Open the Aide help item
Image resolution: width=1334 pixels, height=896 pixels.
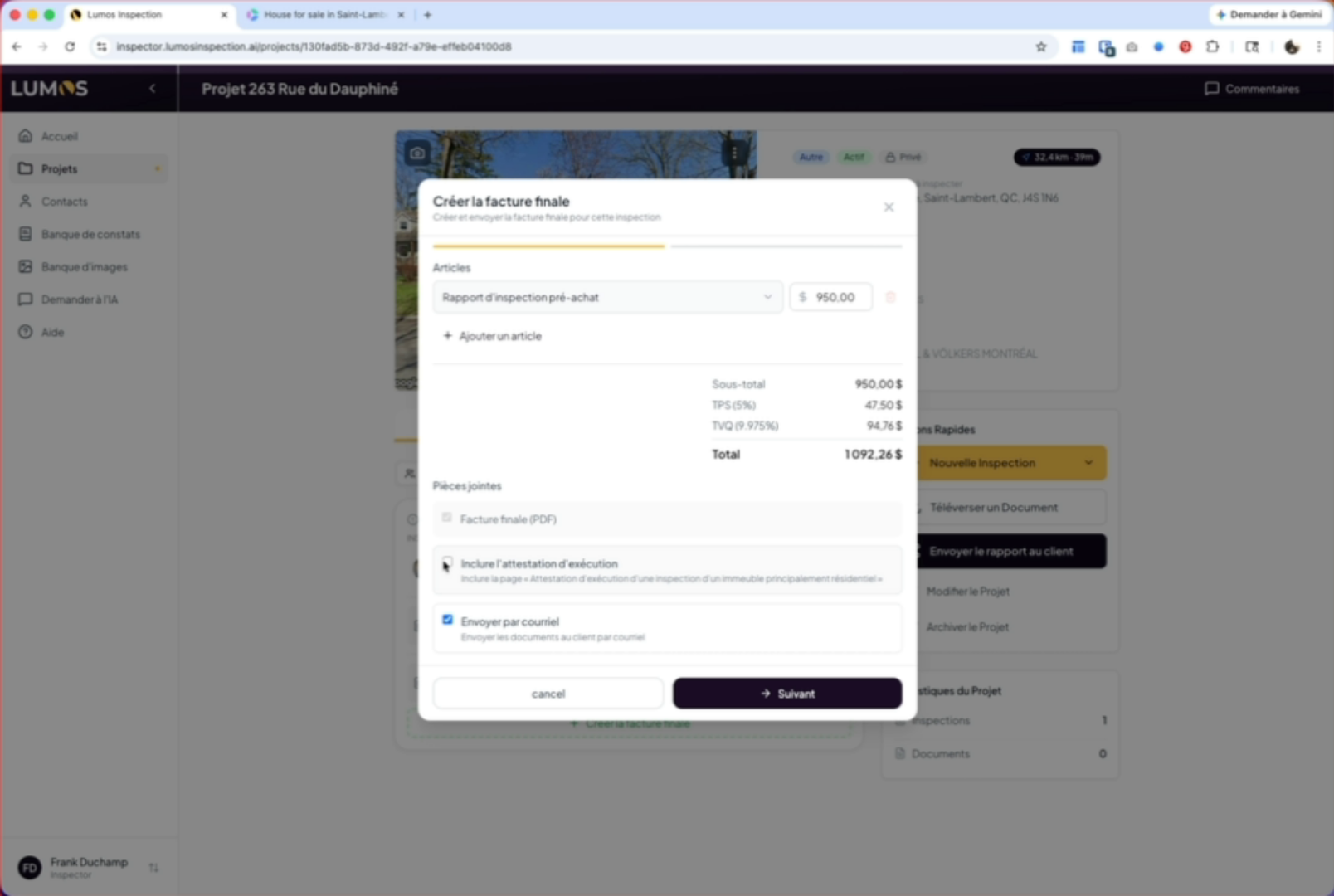52,332
